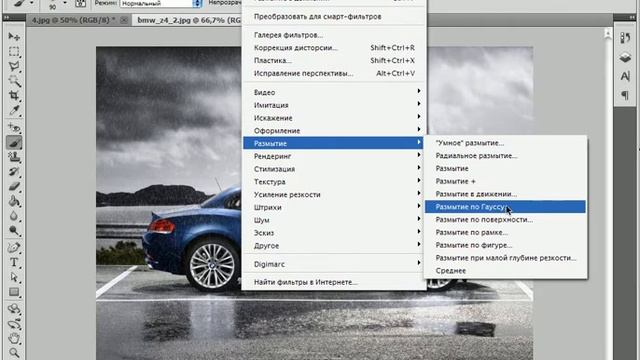640x360 pixels.
Task: Select the active Brush tool
Action: point(14,142)
